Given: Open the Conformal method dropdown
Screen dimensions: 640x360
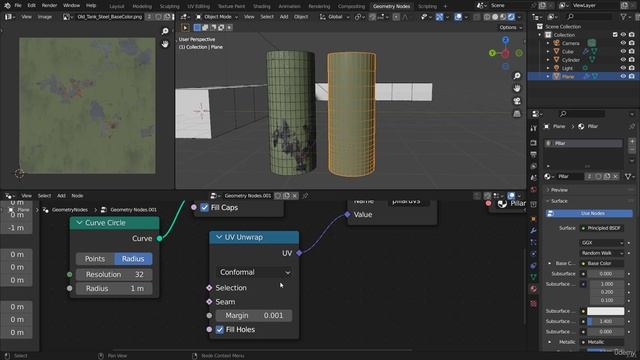Looking at the screenshot, I should point(254,272).
